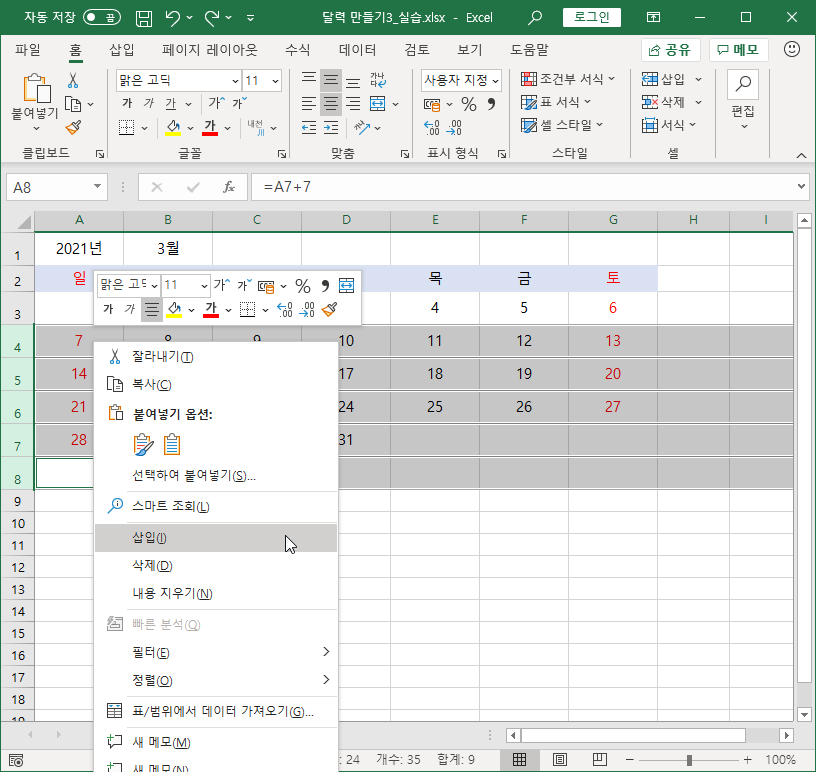Increase font size in ribbon
The image size is (816, 772).
coord(216,103)
